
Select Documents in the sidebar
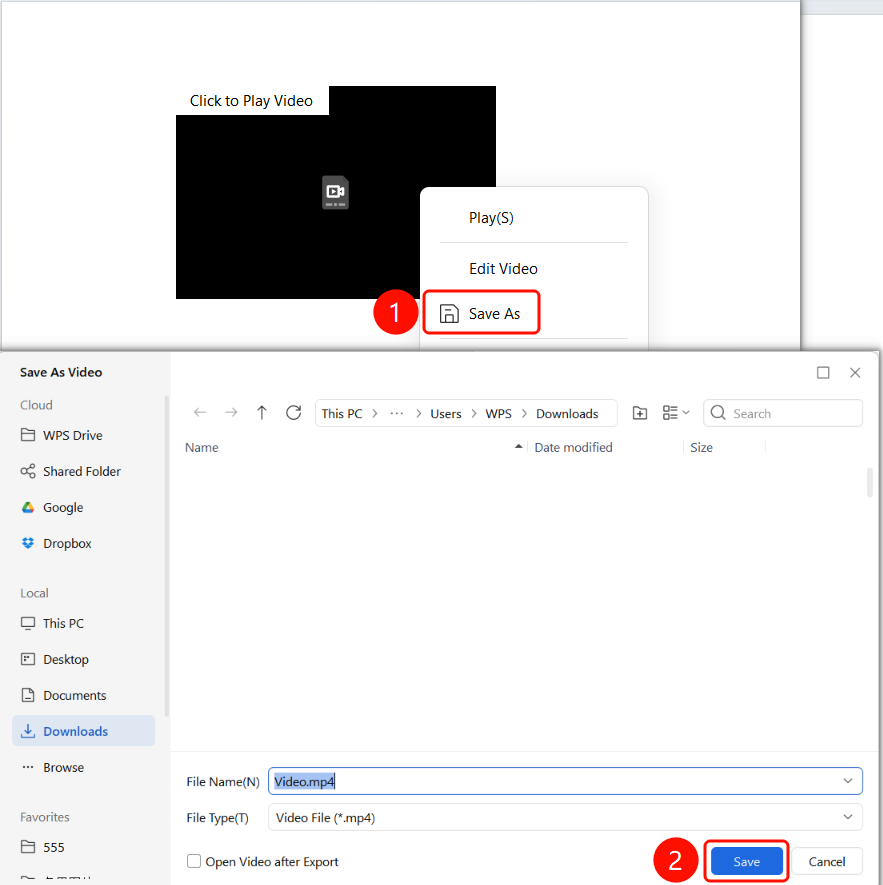click(84, 695)
